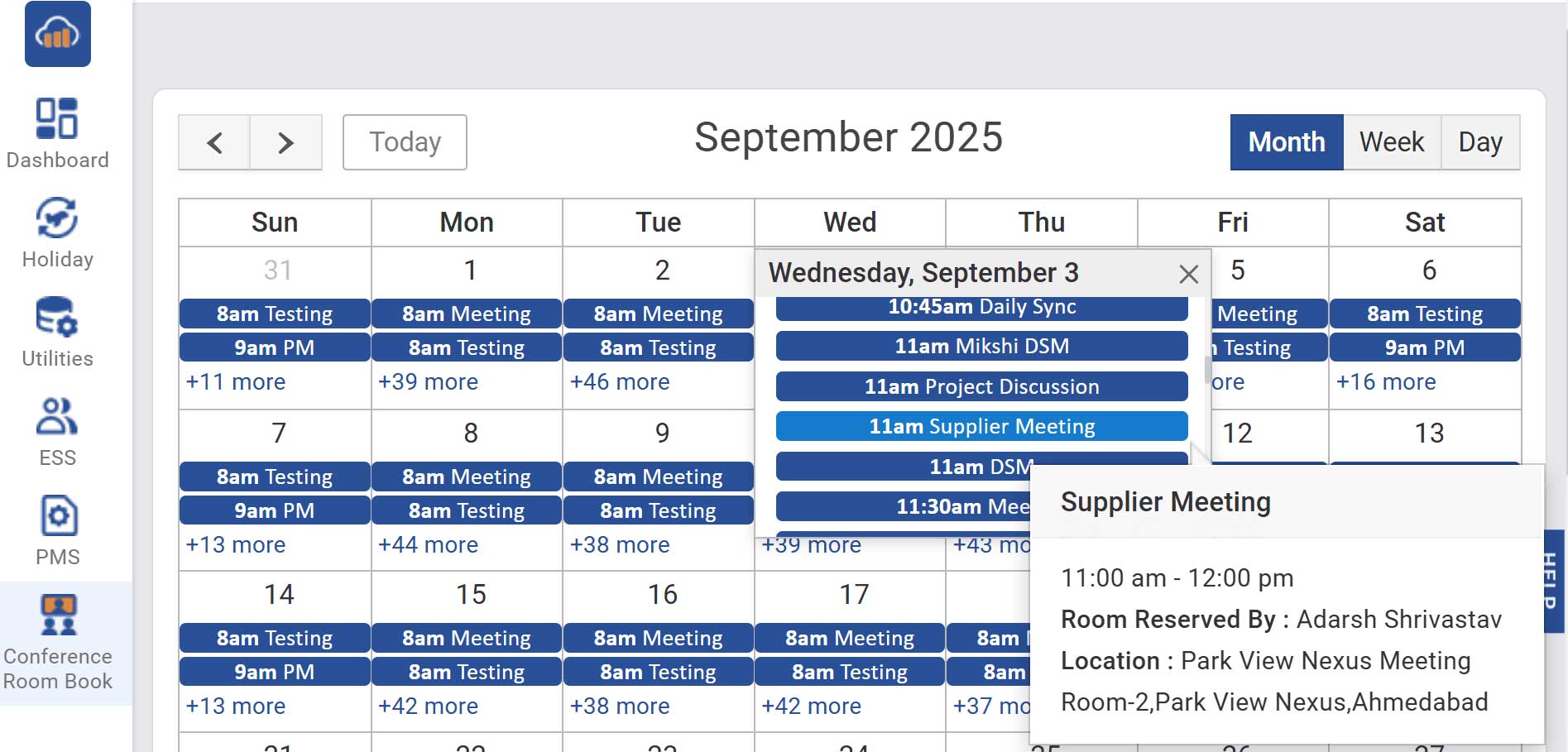Go to the previous month with the left arrow

point(213,141)
